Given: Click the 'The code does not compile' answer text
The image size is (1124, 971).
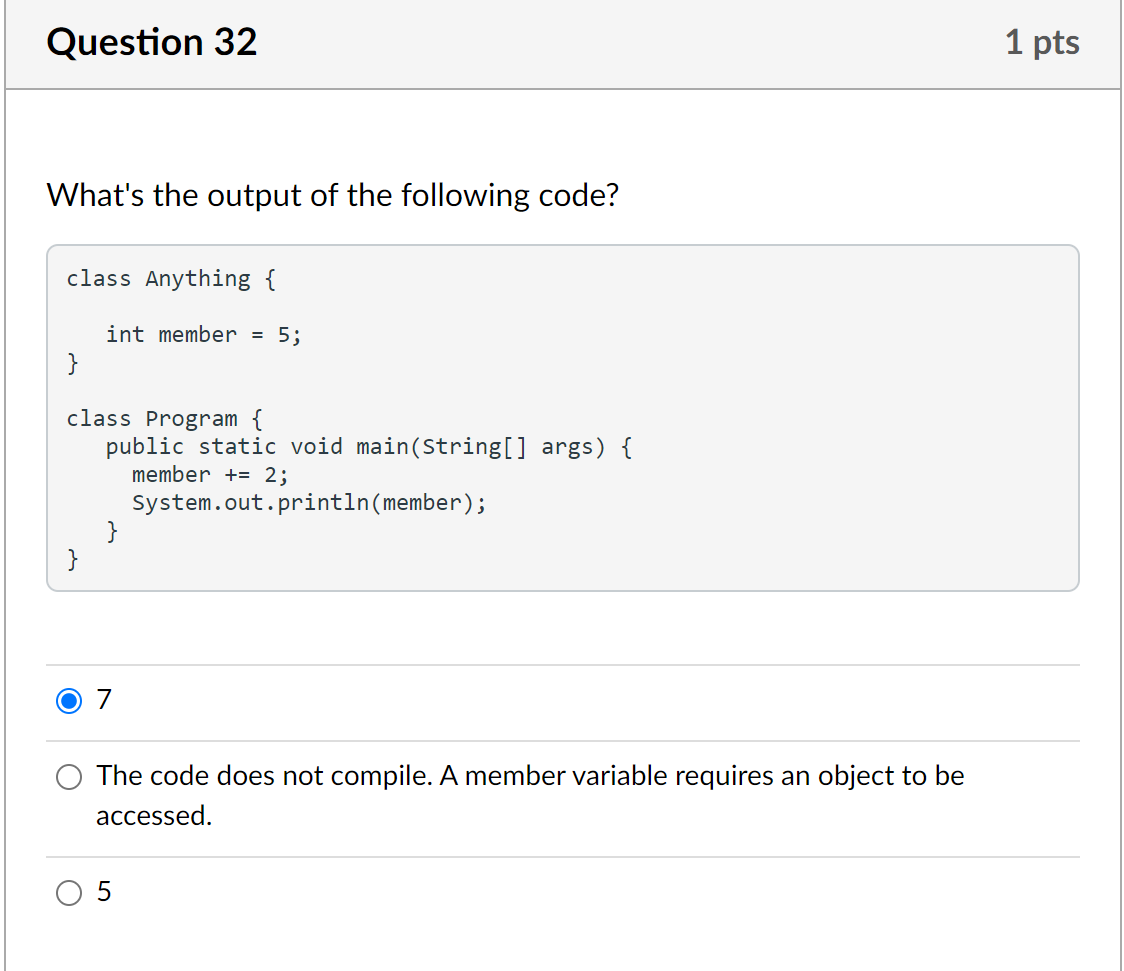Looking at the screenshot, I should coord(530,795).
